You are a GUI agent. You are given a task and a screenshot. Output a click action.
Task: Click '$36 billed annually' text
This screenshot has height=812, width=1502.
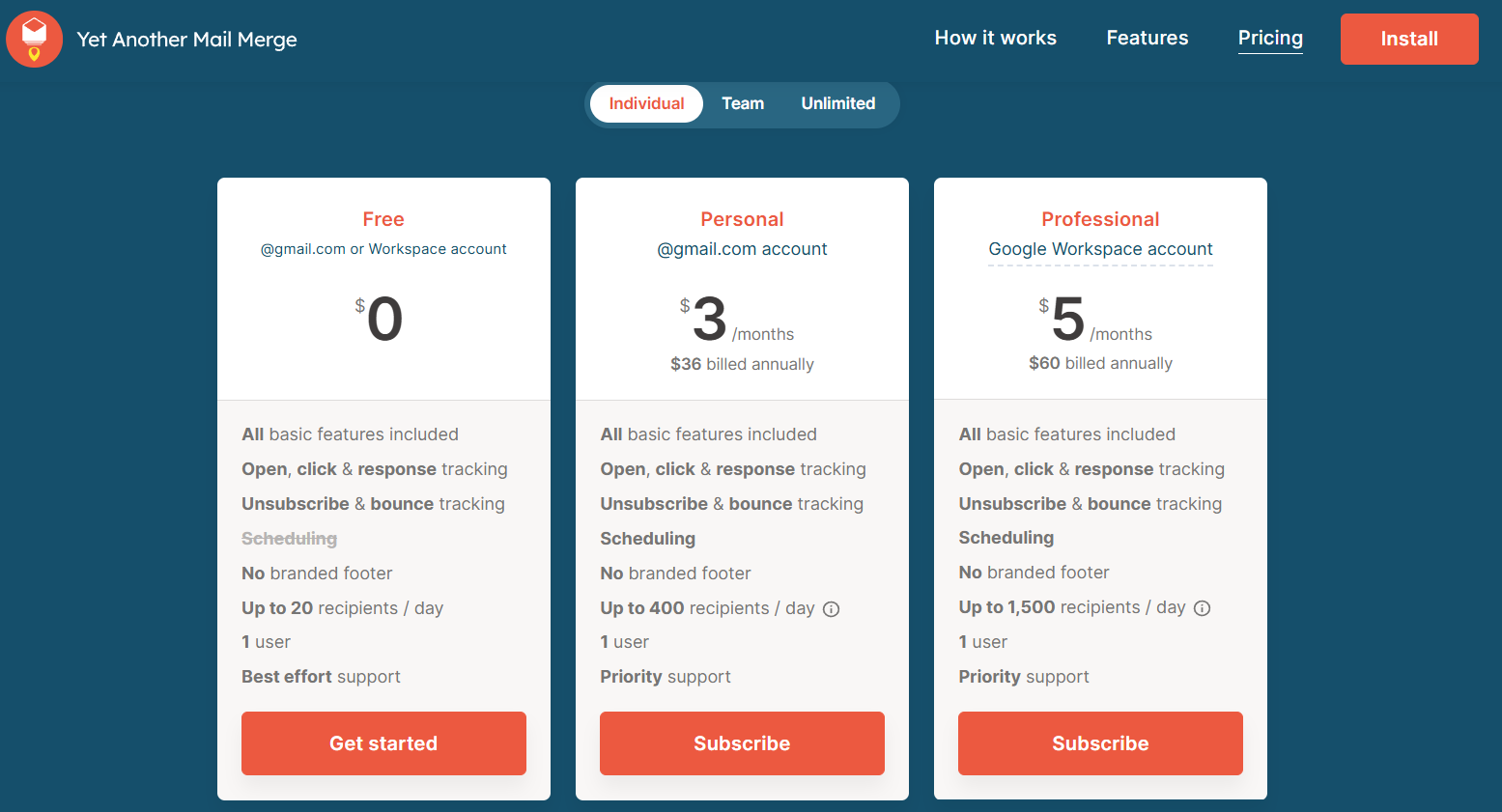[742, 364]
